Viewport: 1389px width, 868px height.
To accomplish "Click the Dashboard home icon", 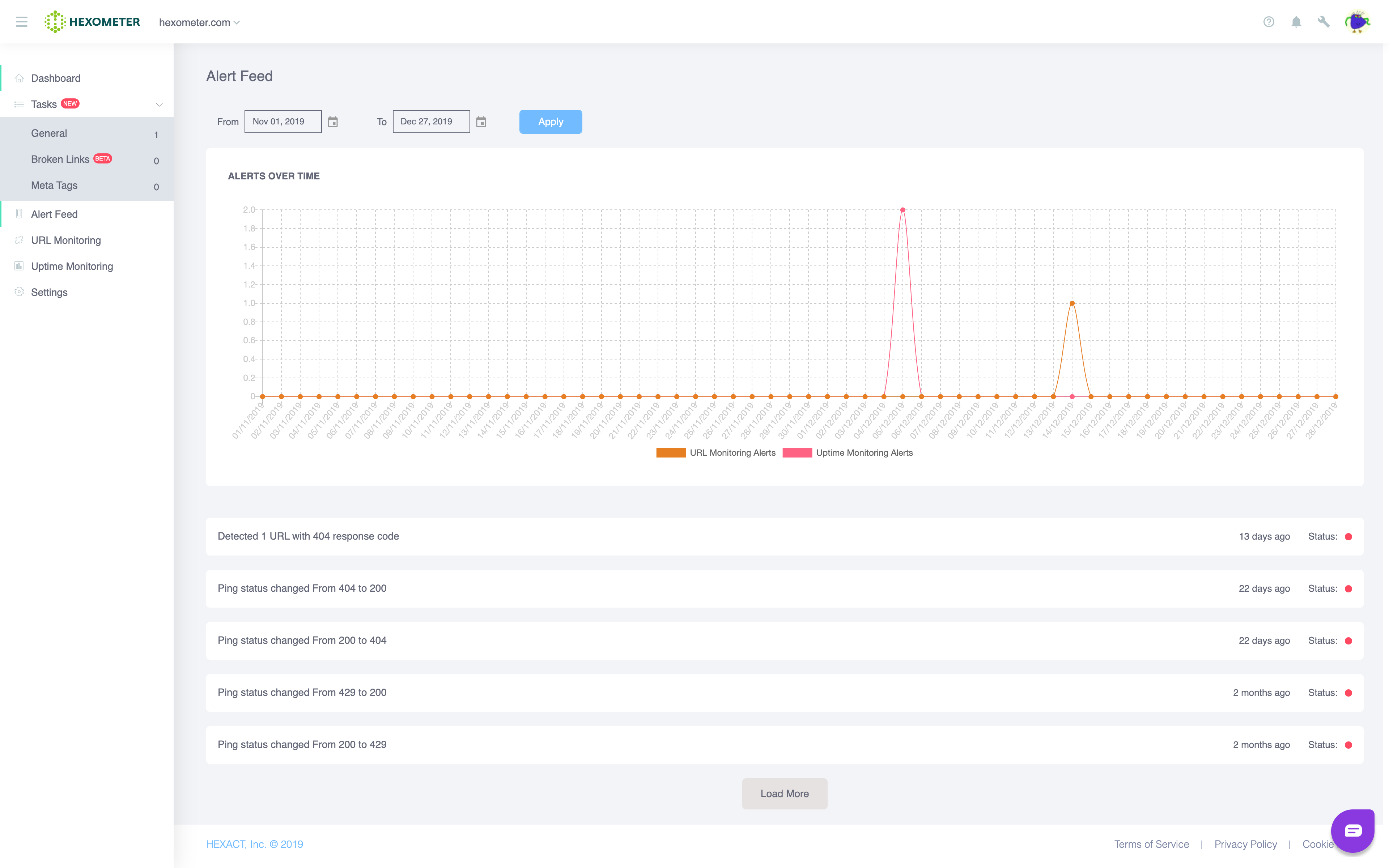I will [19, 78].
